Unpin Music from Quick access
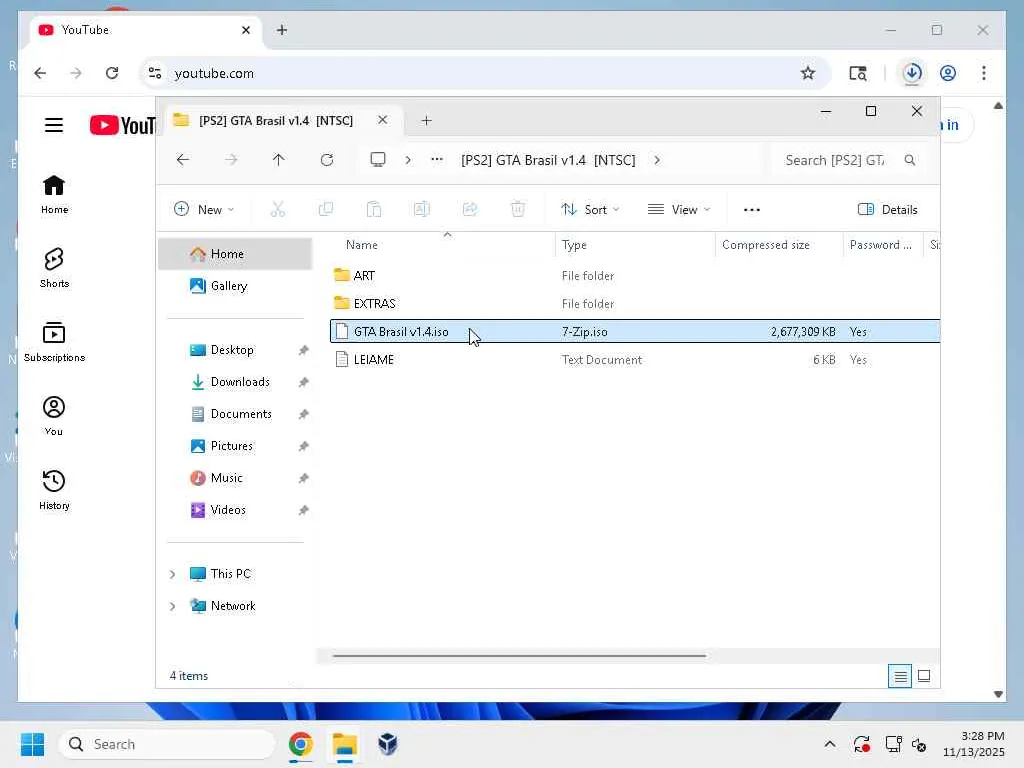This screenshot has height=768, width=1024. click(304, 479)
